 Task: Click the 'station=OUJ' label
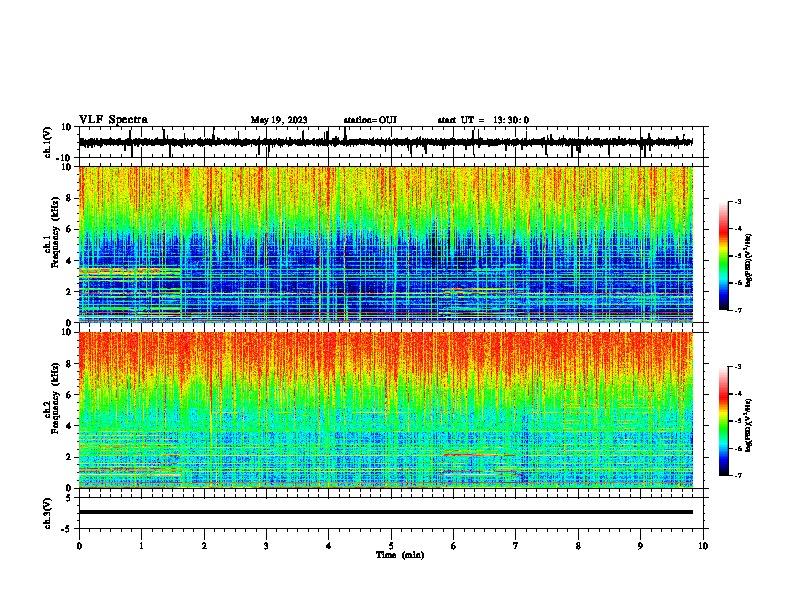(x=370, y=120)
